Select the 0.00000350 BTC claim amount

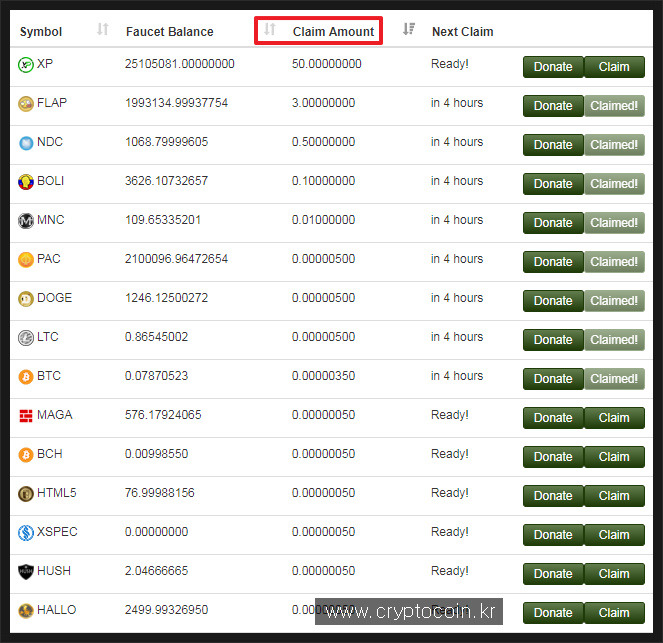coord(323,376)
